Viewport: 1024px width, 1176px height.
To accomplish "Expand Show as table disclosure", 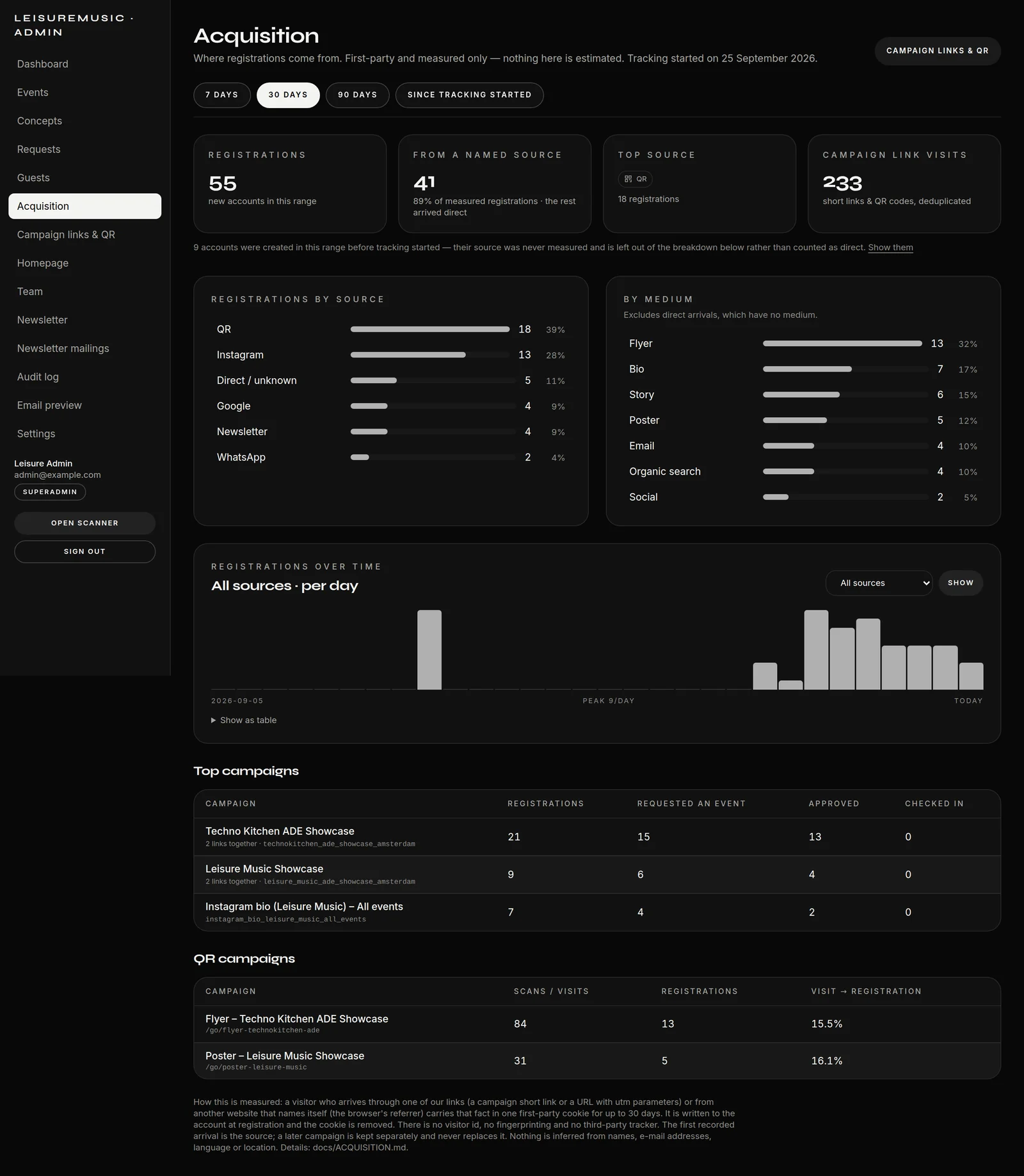I will tap(244, 720).
